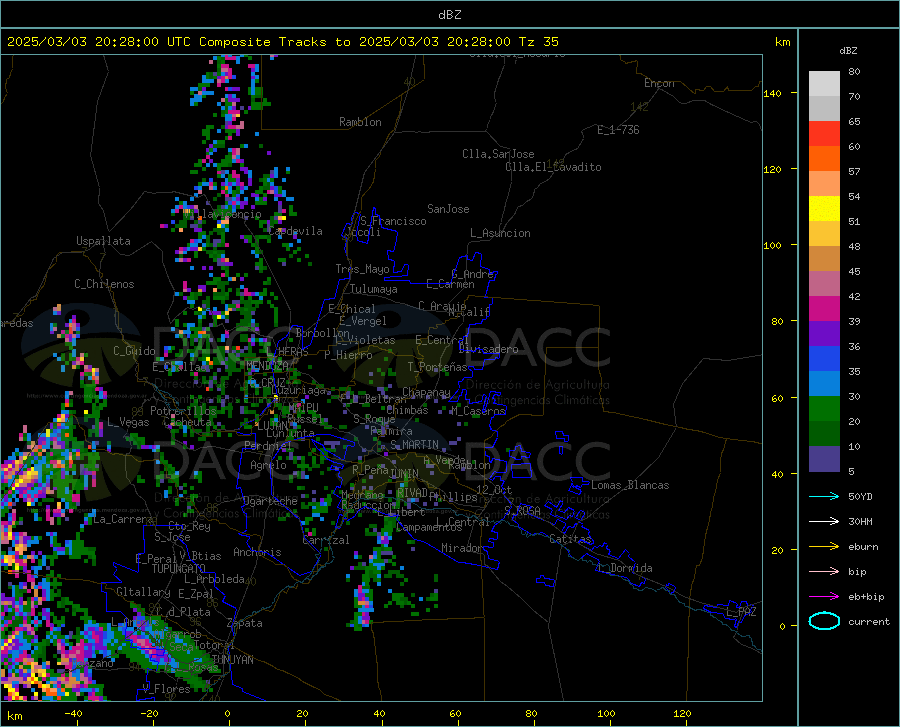
Task: Click the Mirador map label
Action: [x=462, y=548]
